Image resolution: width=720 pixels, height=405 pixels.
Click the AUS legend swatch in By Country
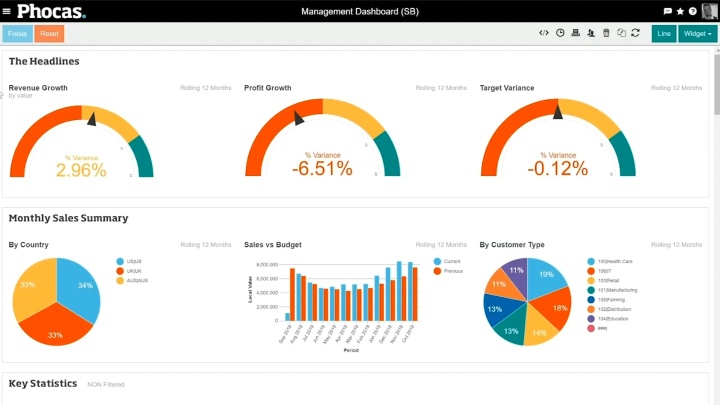click(x=120, y=281)
